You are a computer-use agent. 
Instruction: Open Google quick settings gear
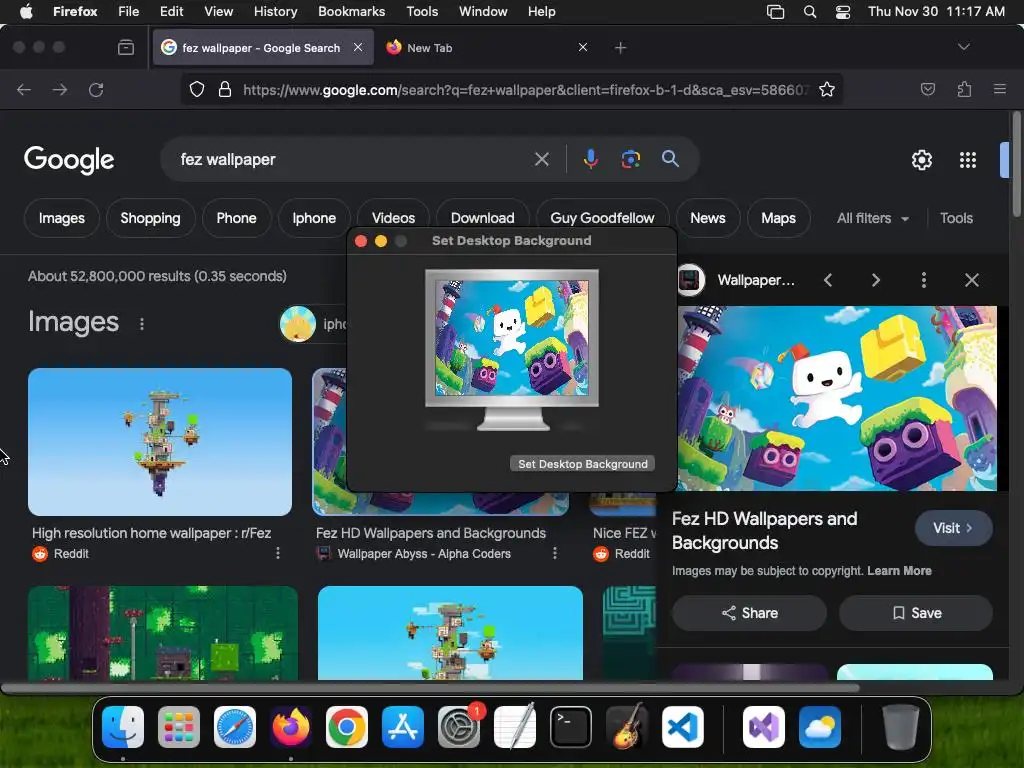pos(921,160)
